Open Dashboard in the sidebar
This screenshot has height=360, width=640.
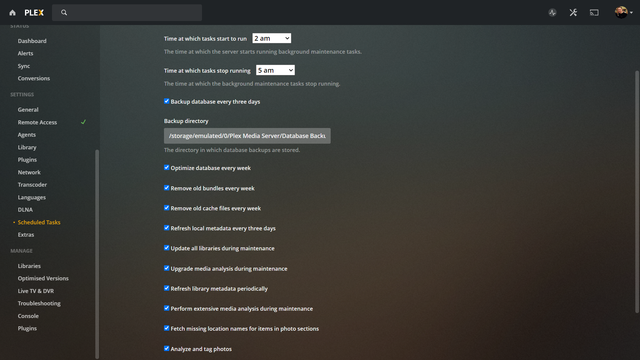(32, 41)
